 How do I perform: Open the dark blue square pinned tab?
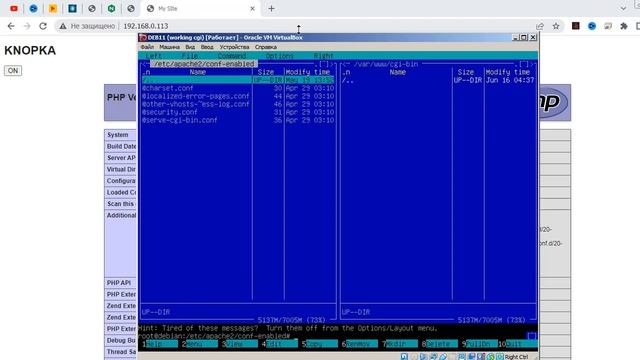72,8
